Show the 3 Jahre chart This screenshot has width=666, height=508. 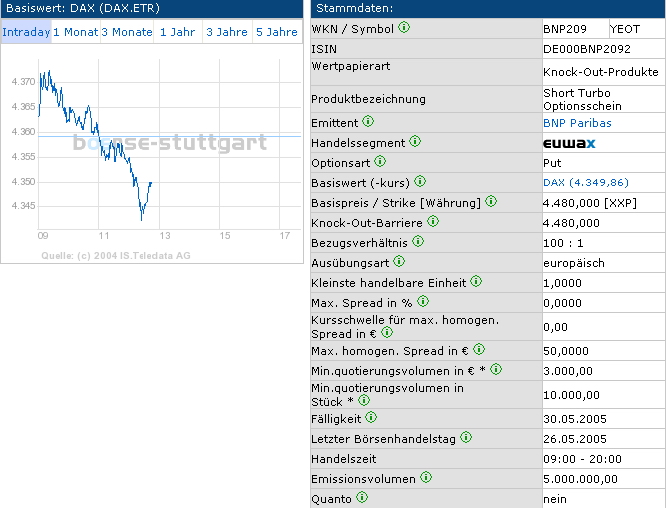227,32
